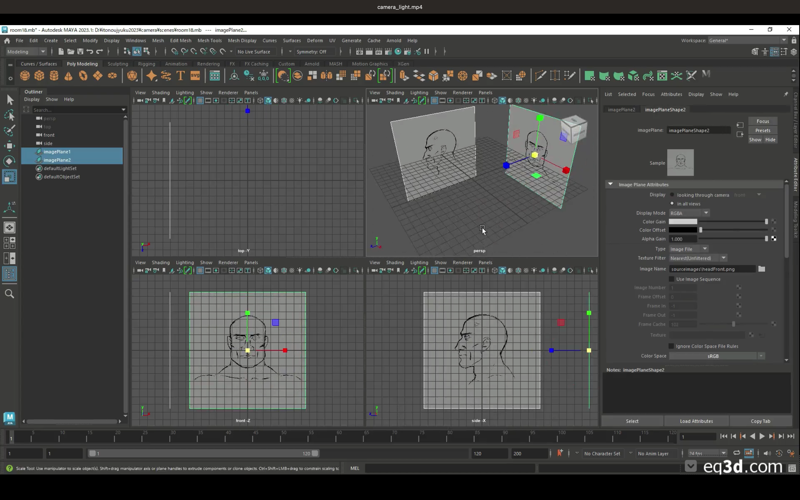Click the Presets button
This screenshot has width=800, height=500.
click(x=763, y=131)
